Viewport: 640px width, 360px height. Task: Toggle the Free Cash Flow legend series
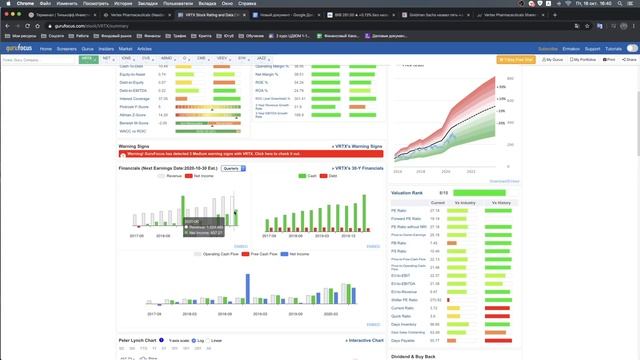260,254
